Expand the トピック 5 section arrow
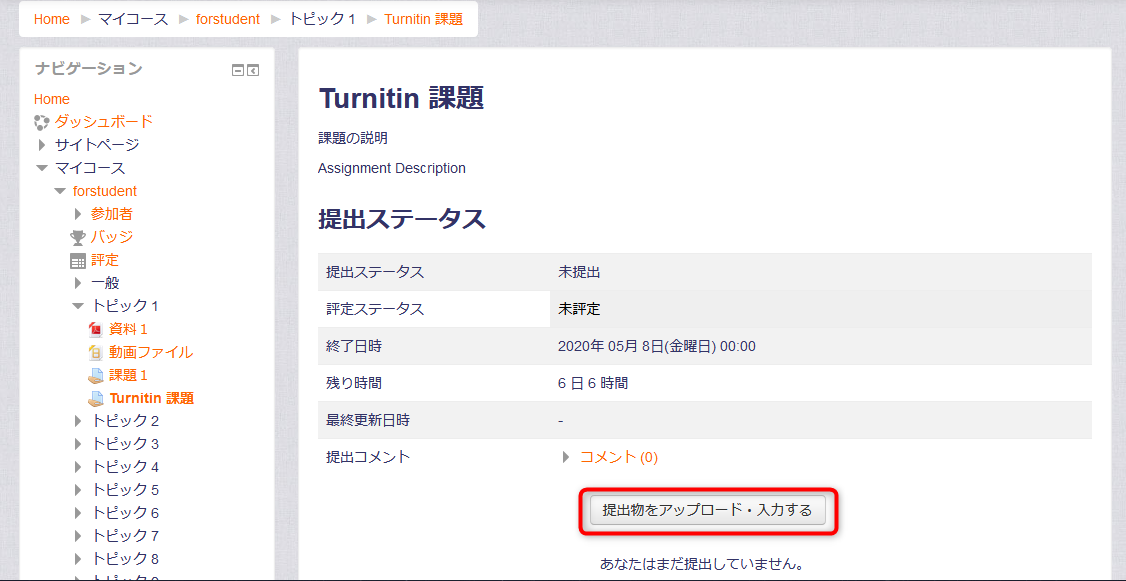The width and height of the screenshot is (1126, 581). click(78, 490)
